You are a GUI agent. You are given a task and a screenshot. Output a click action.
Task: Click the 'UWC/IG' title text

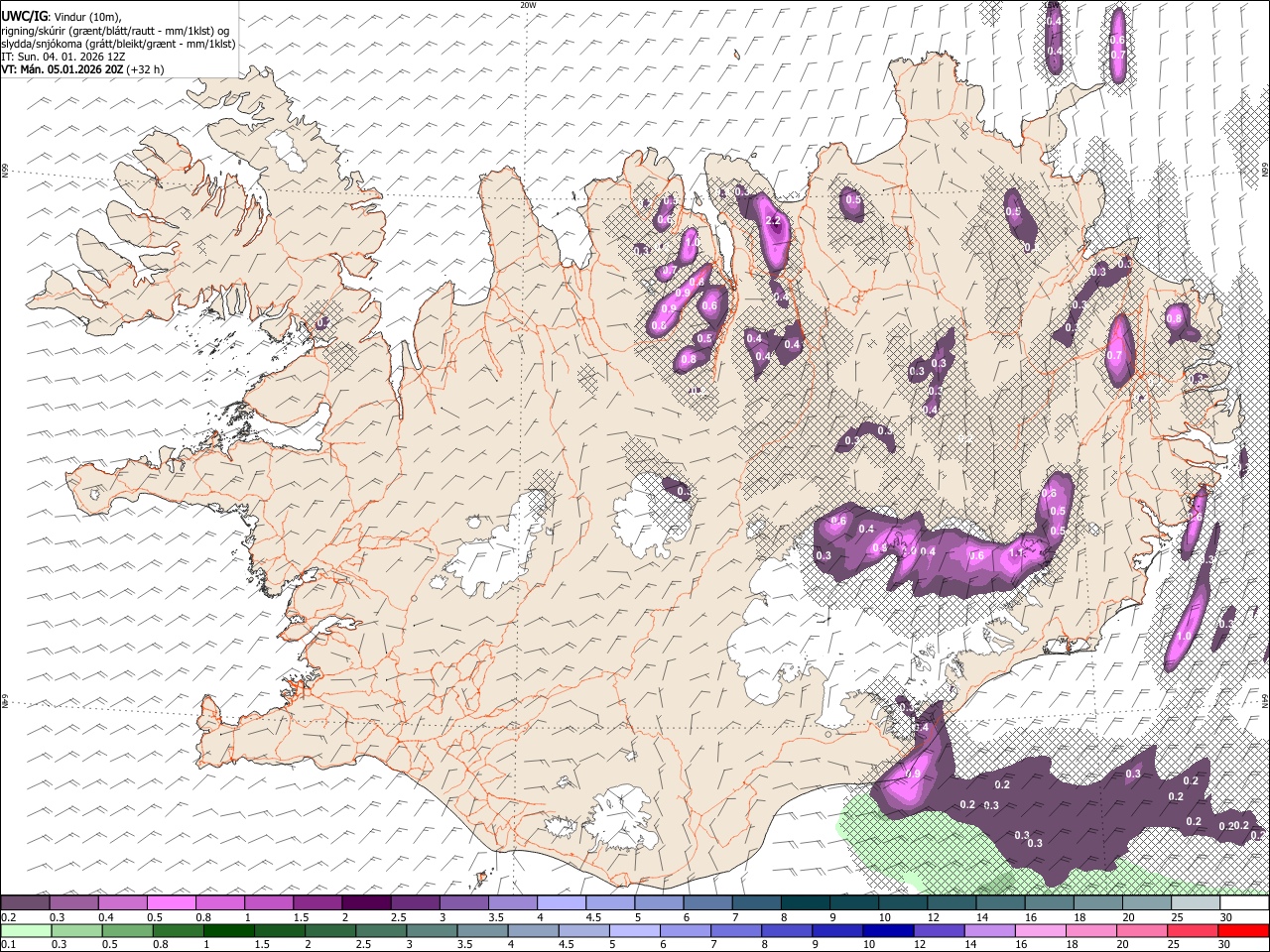24,16
